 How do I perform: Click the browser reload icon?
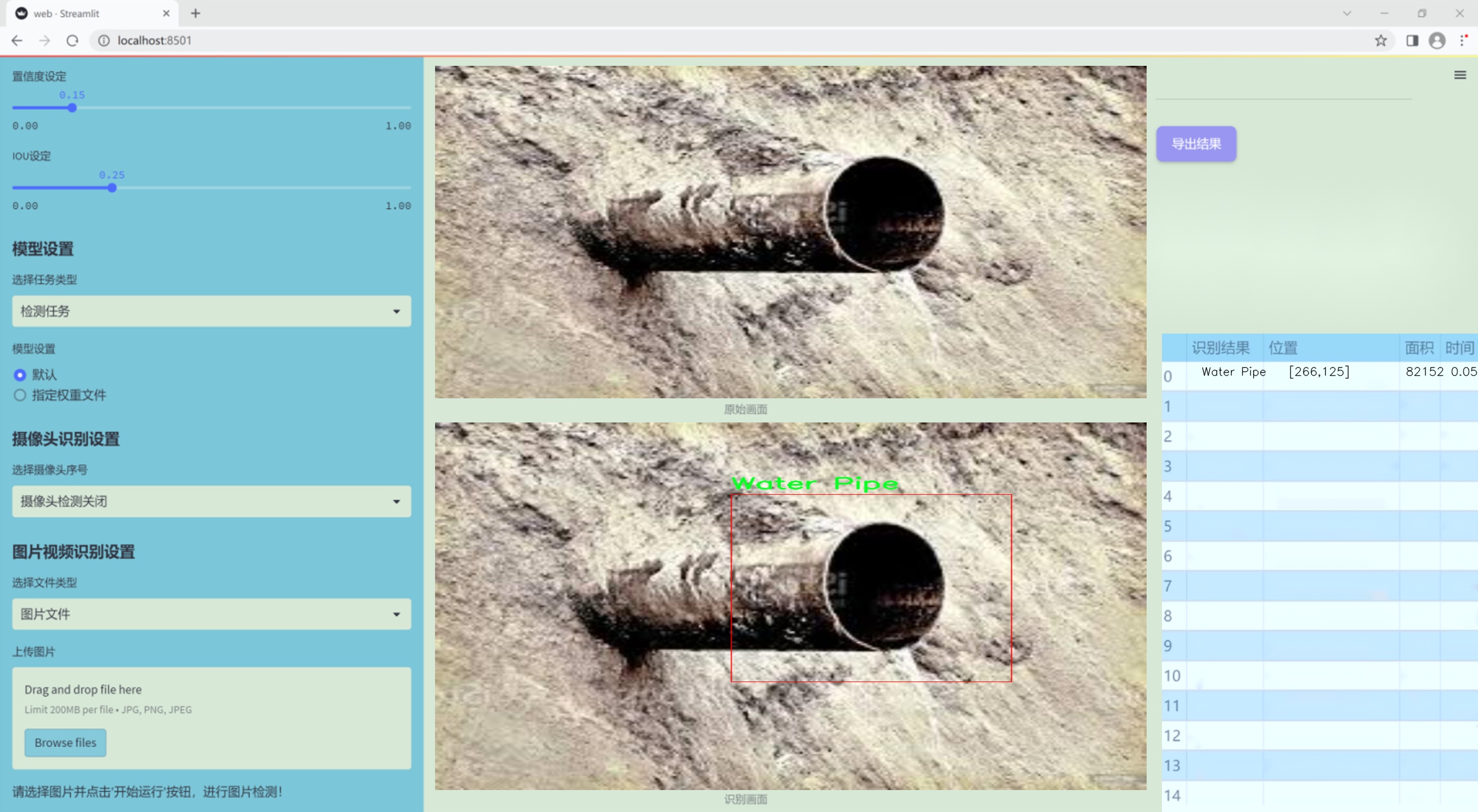point(72,41)
